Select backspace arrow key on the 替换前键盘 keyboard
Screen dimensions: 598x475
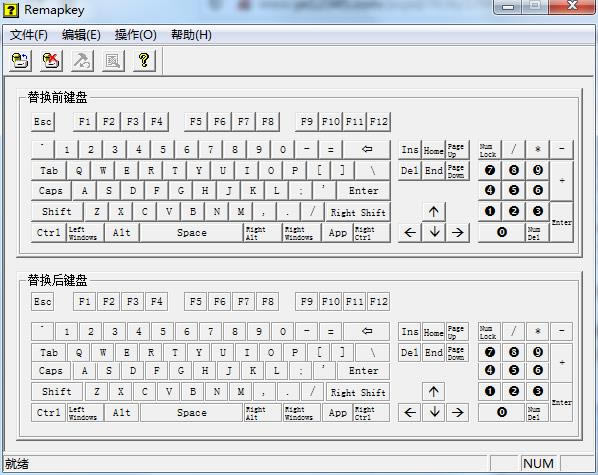tap(367, 150)
